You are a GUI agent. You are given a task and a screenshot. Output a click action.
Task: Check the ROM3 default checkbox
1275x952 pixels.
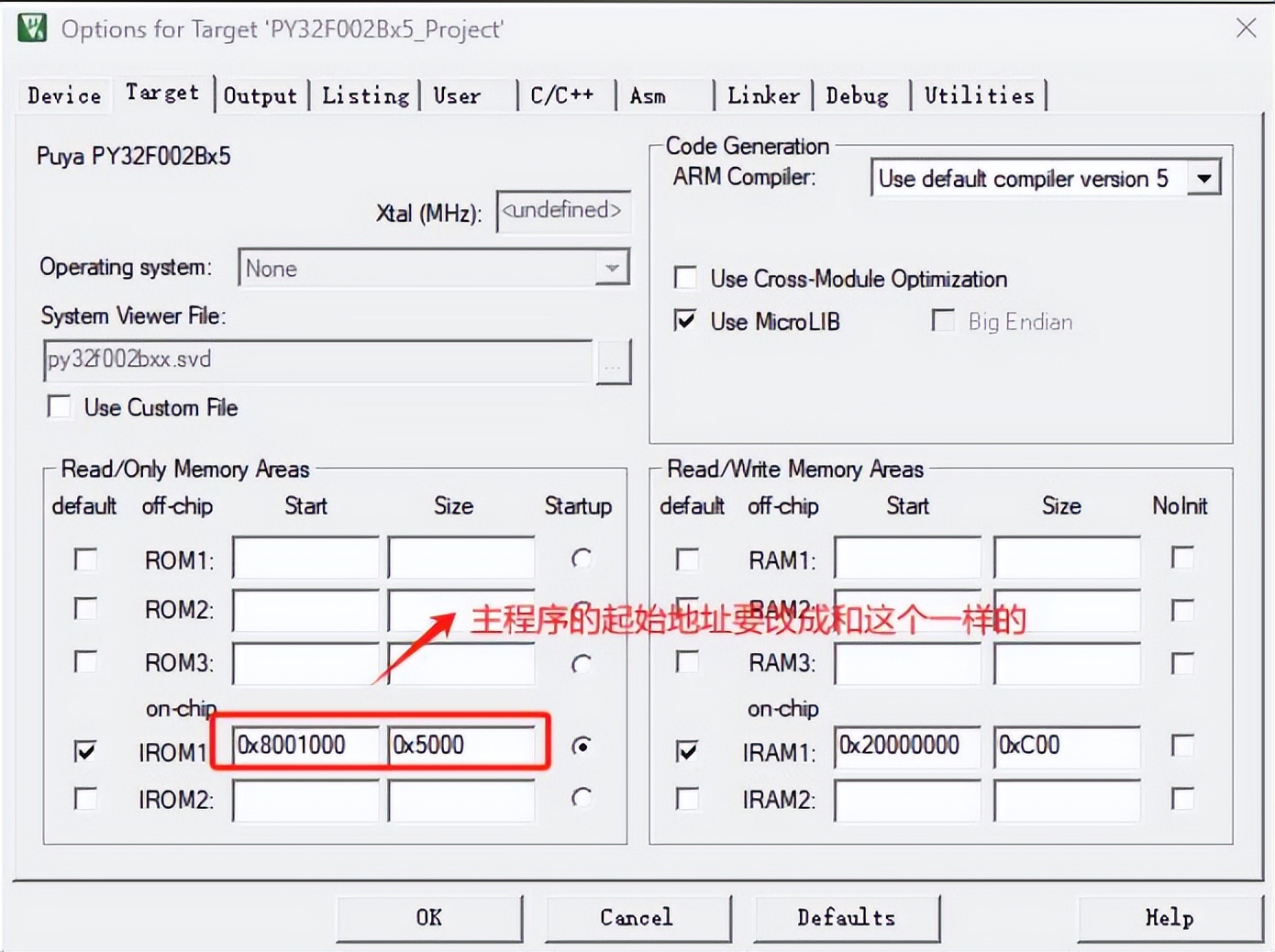tap(85, 661)
